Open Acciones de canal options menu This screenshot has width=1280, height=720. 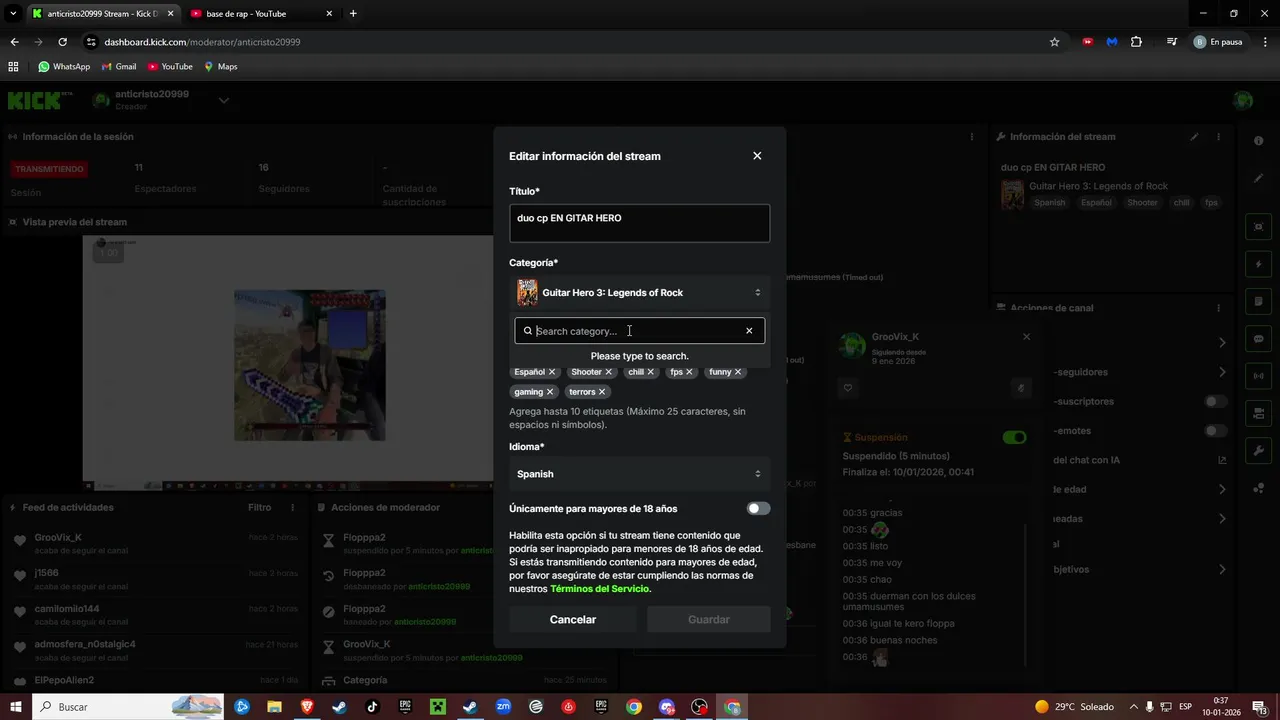coord(1218,308)
